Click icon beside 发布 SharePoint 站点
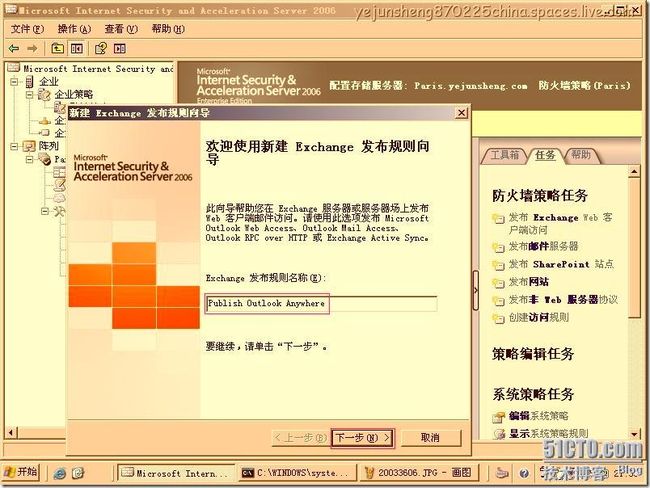This screenshot has width=650, height=488. point(498,266)
